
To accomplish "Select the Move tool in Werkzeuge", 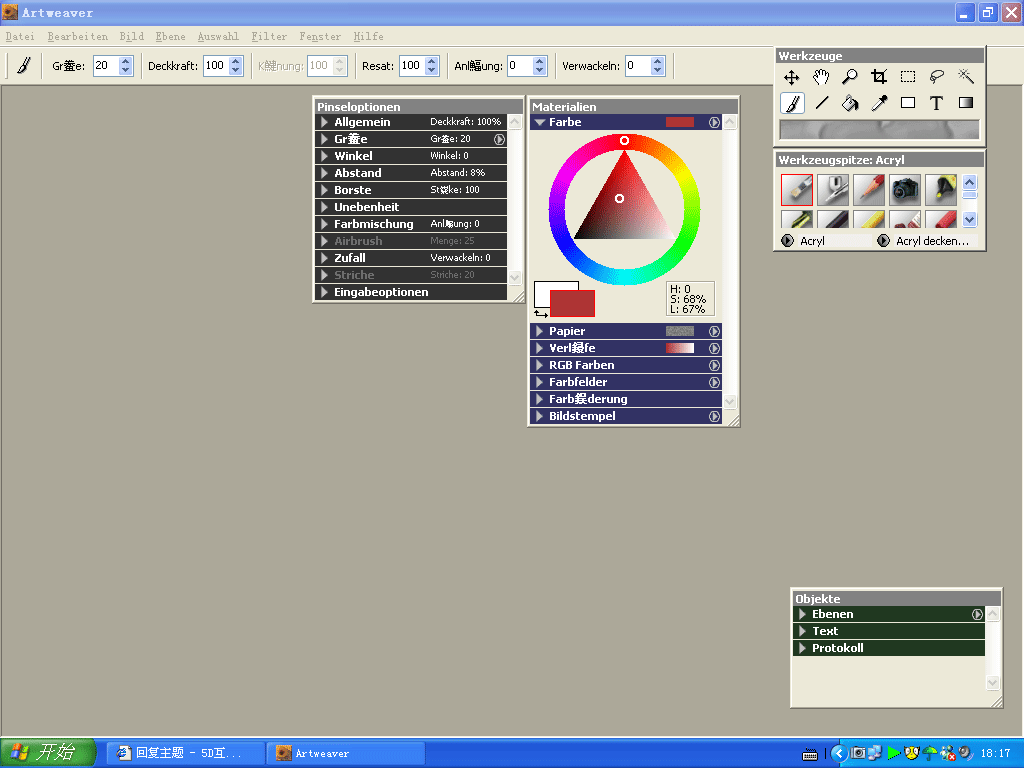I will (792, 78).
